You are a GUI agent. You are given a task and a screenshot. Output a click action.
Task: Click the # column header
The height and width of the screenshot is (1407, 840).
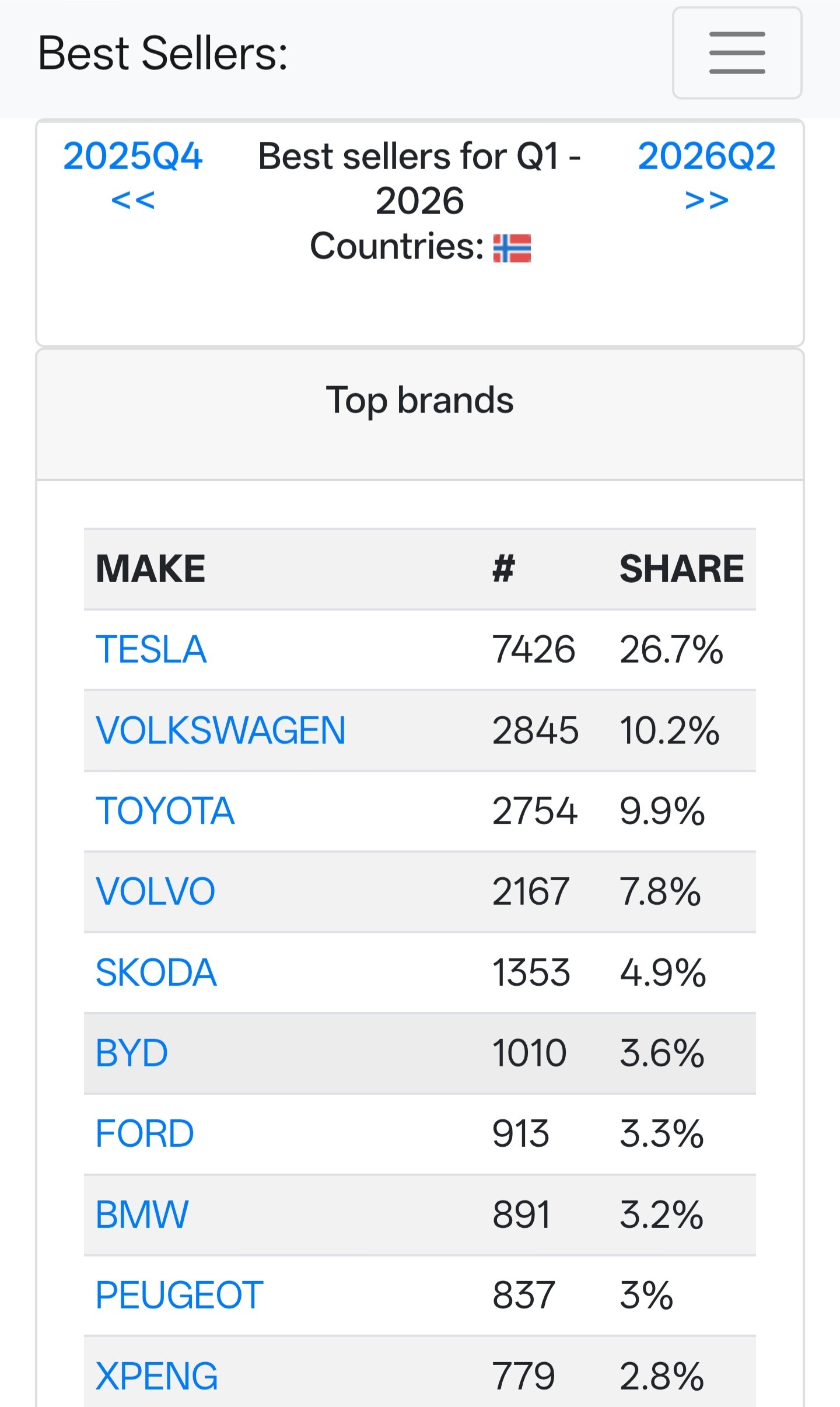coord(503,569)
